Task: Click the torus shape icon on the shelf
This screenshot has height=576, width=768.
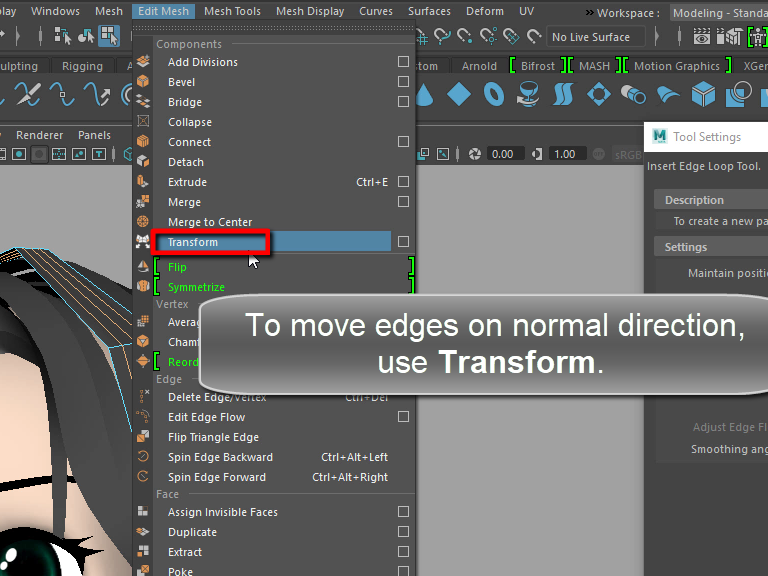Action: [x=494, y=95]
